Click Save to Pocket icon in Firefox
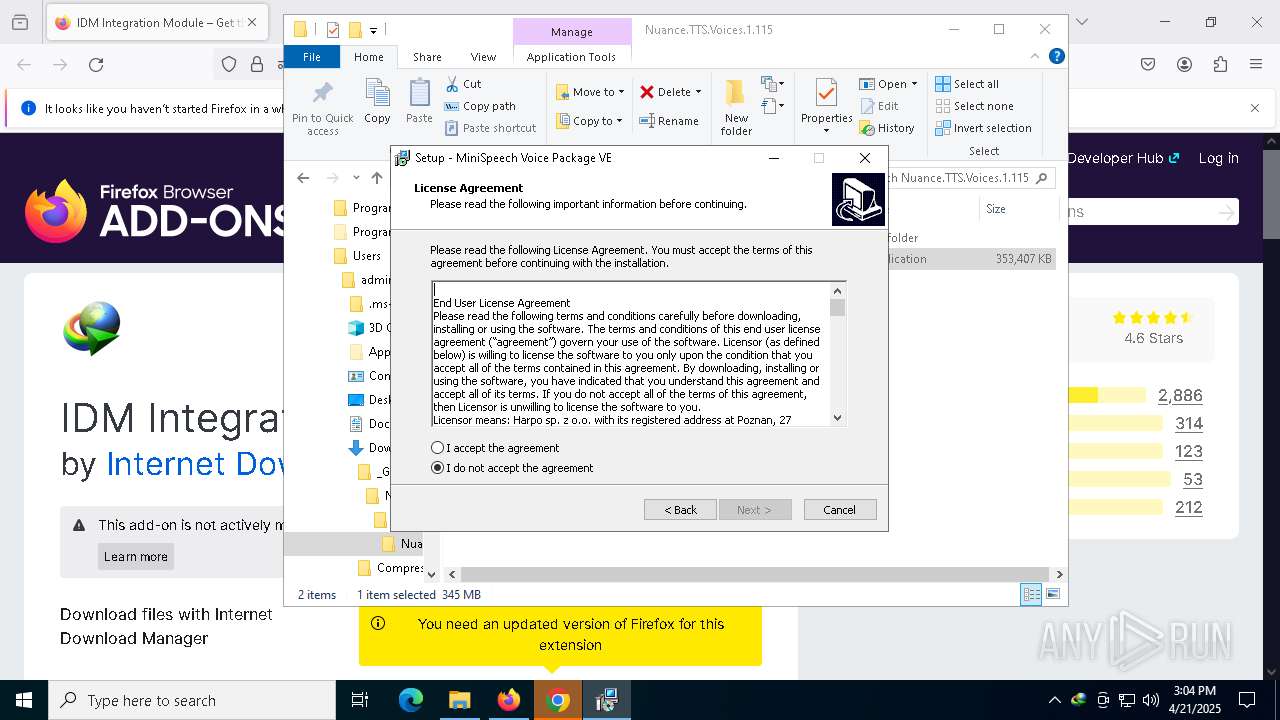 (x=1148, y=65)
